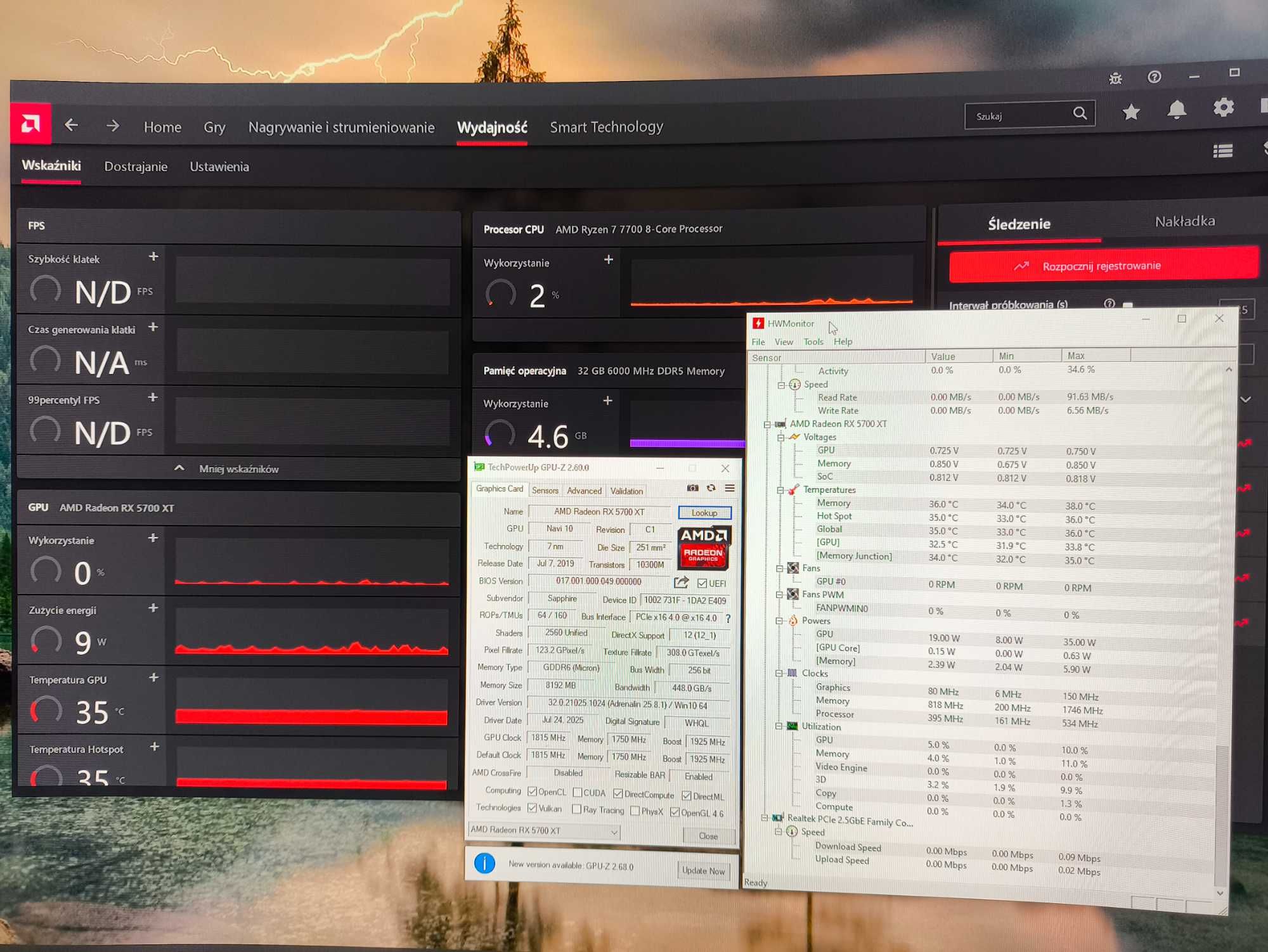
Task: Add Szybkość klatek metric with plus
Action: tap(153, 257)
